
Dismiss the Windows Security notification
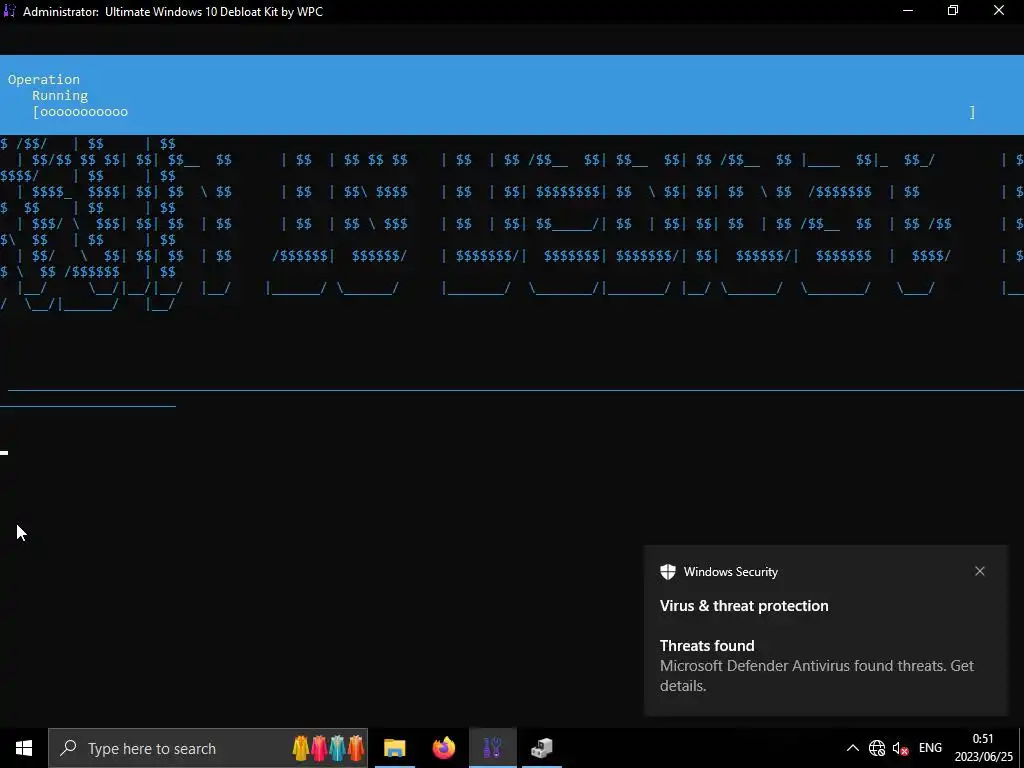pyautogui.click(x=980, y=571)
